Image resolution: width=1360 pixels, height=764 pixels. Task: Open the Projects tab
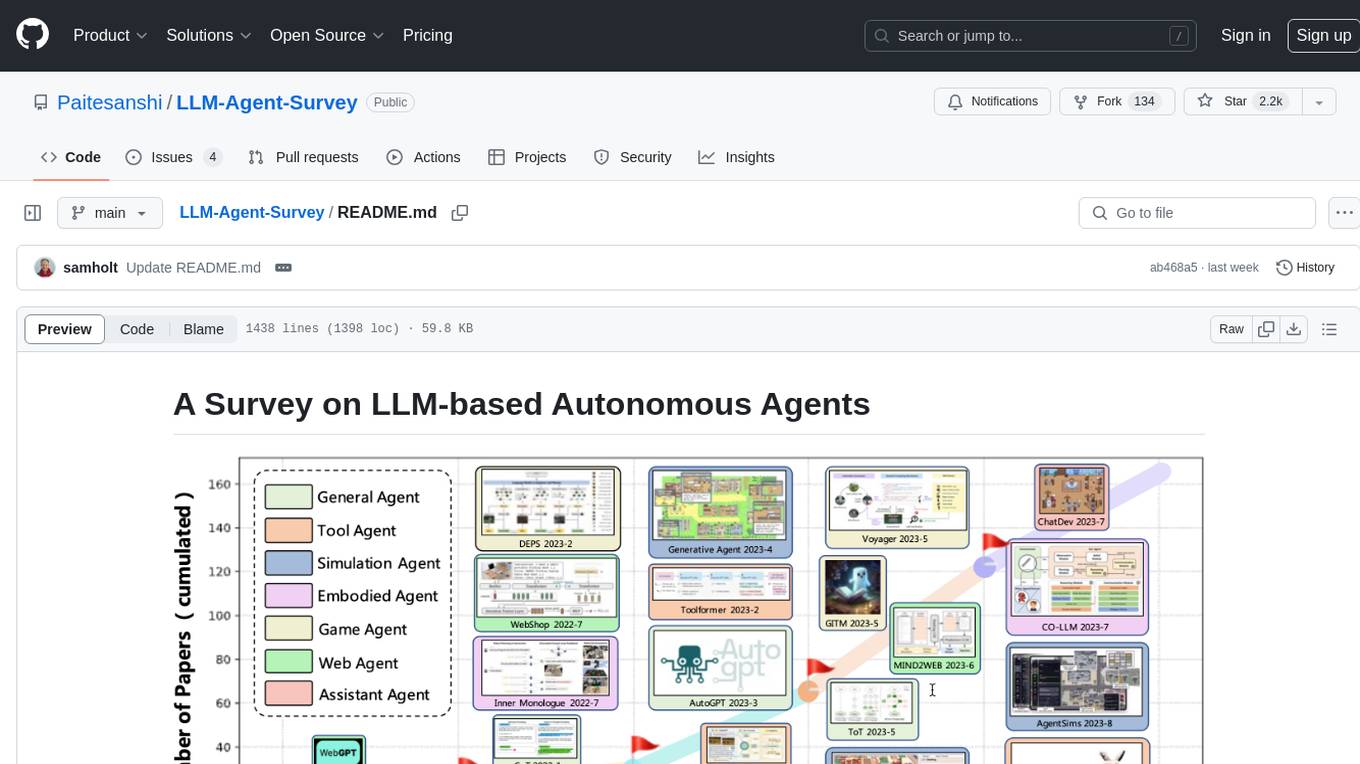point(527,157)
